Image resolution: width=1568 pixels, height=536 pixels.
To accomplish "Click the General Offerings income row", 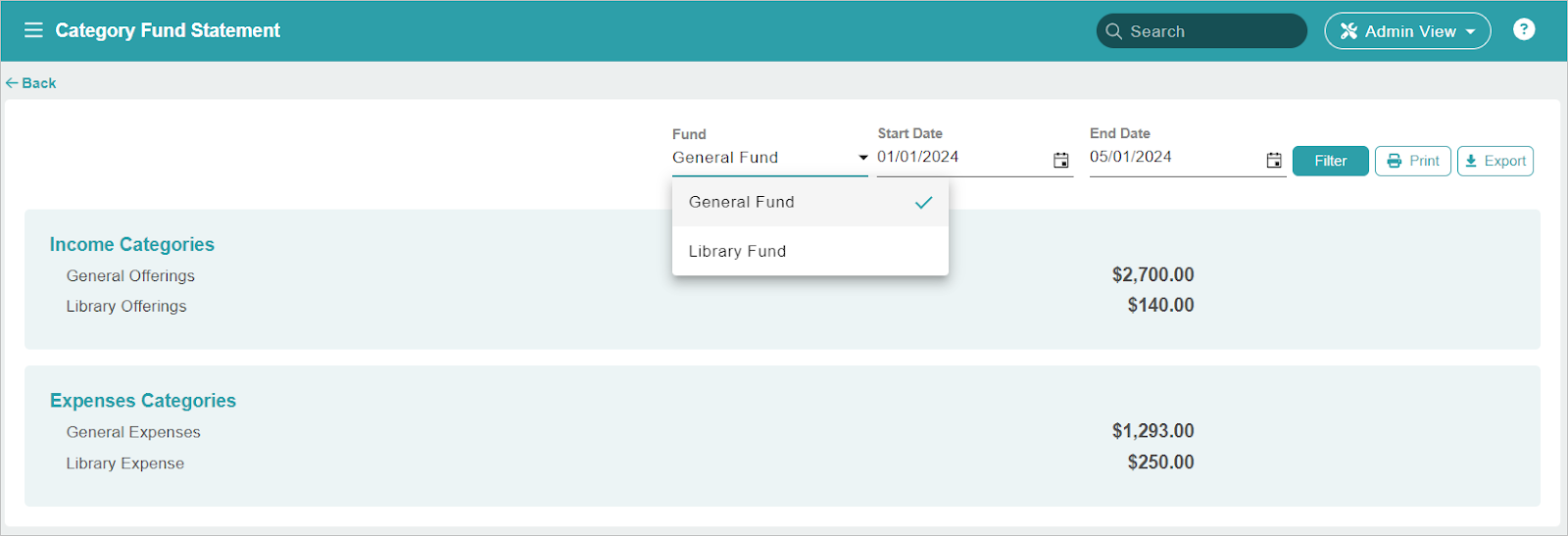I will tap(630, 275).
